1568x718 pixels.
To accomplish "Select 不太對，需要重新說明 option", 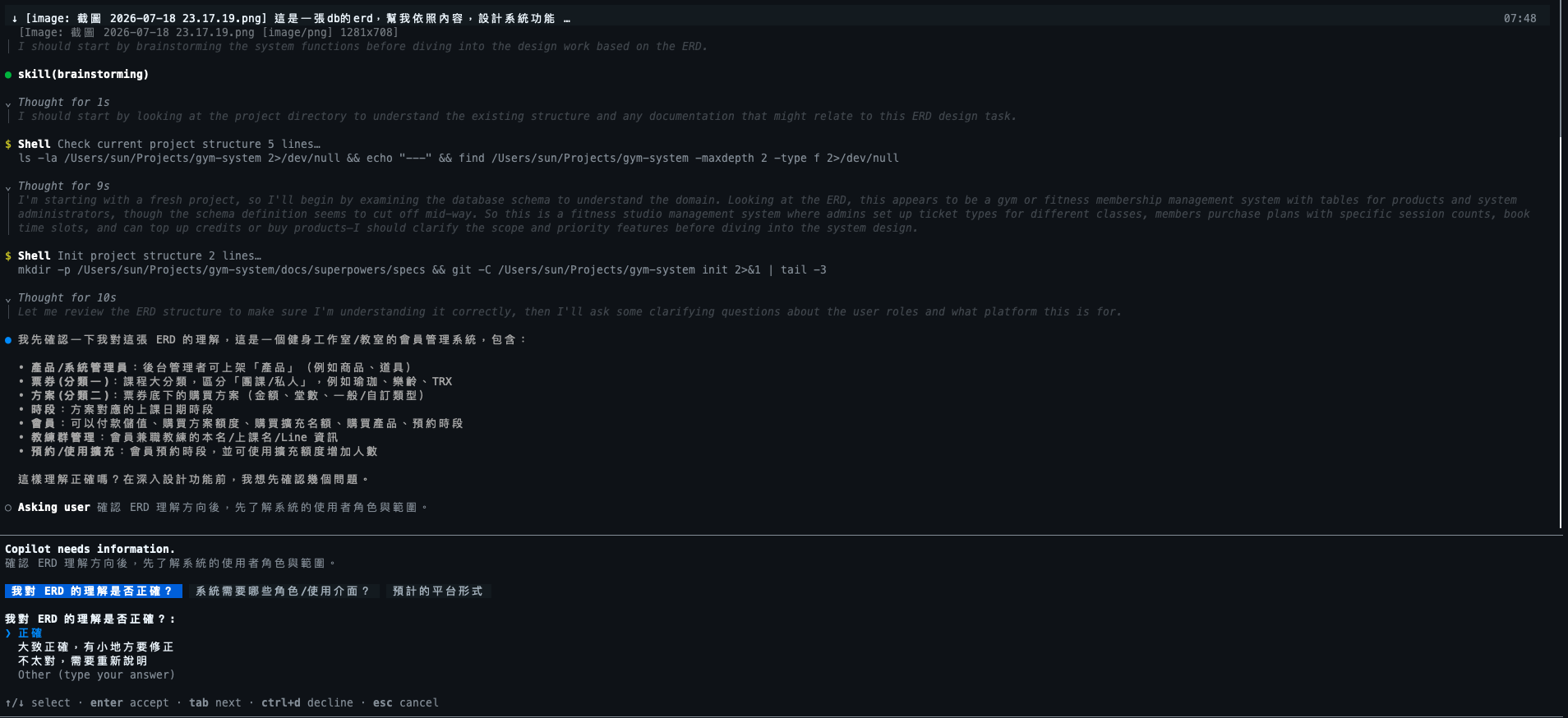I will coord(83,661).
